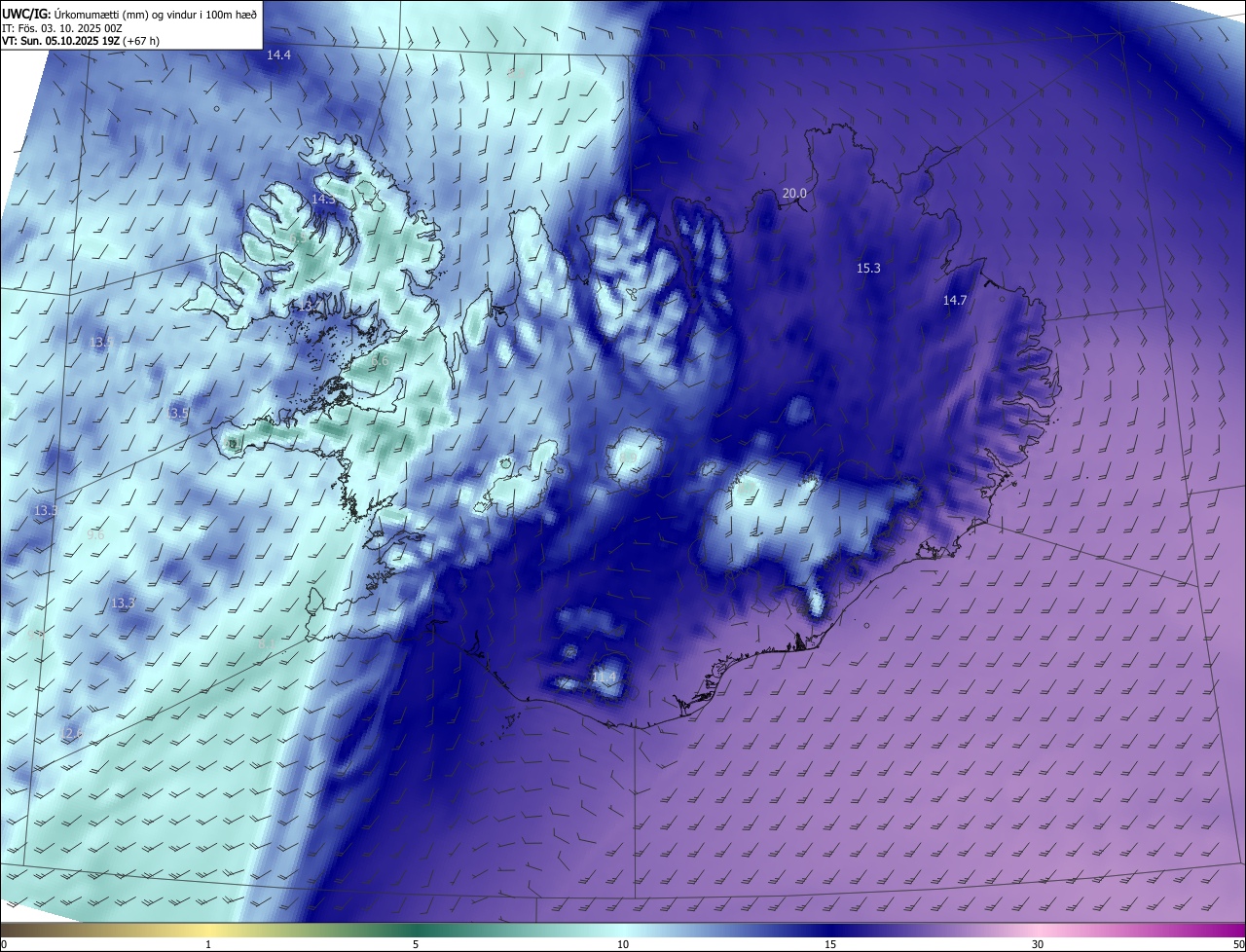Click the 12.6 value label
The height and width of the screenshot is (952, 1246).
[x=73, y=733]
